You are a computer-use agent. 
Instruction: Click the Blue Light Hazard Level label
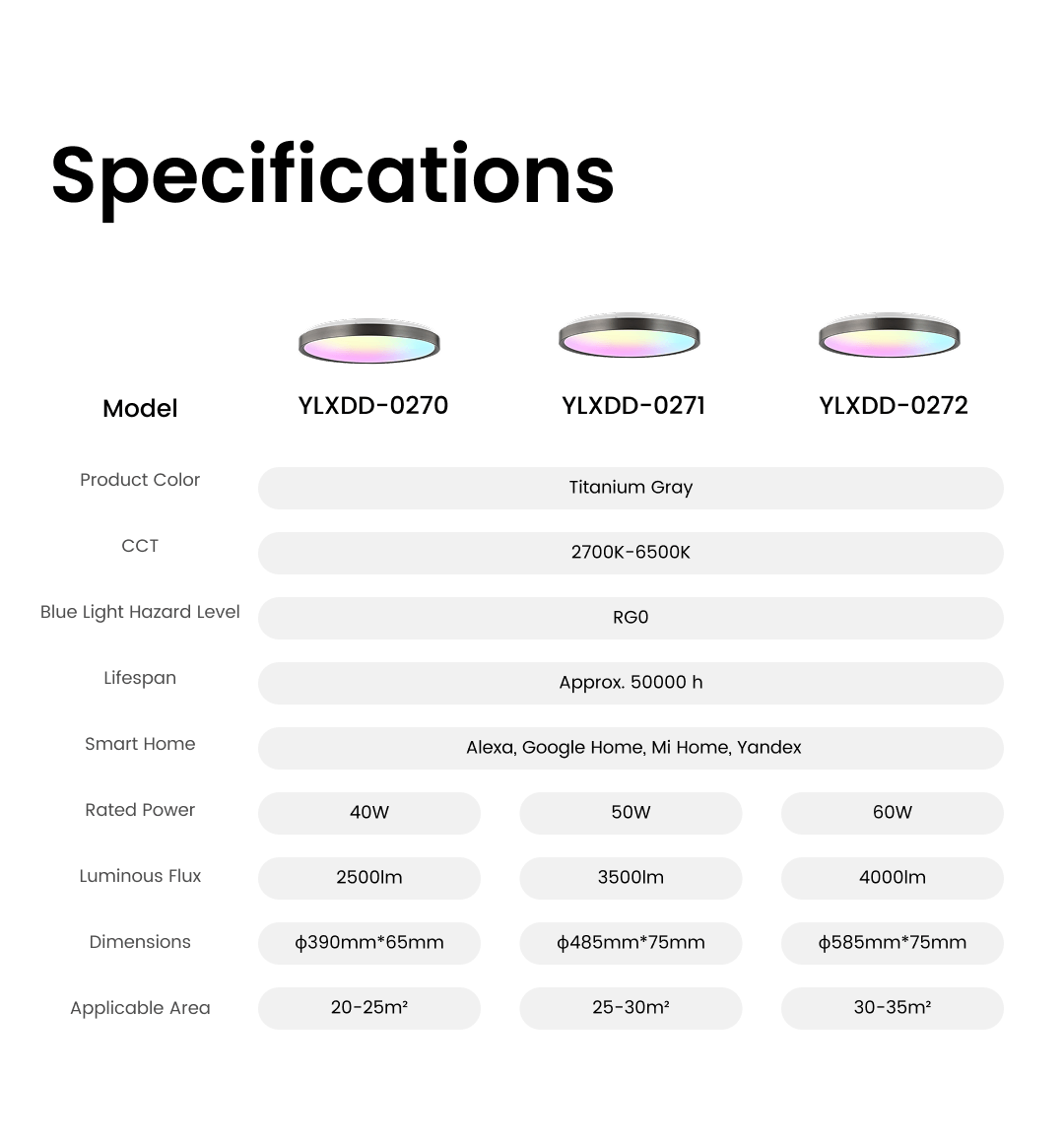(140, 612)
